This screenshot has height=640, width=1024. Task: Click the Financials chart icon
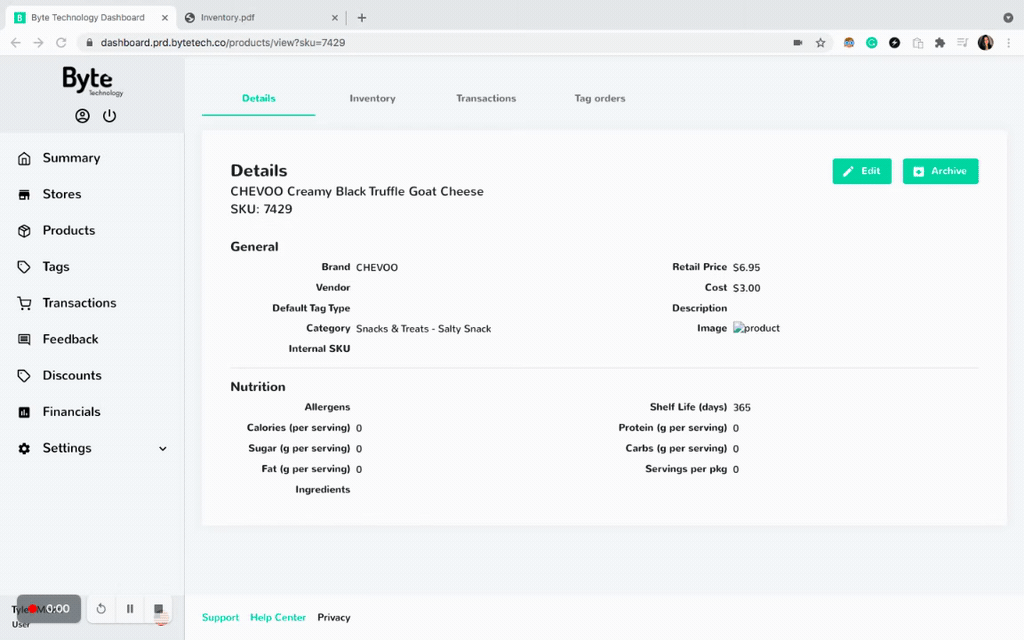point(24,412)
